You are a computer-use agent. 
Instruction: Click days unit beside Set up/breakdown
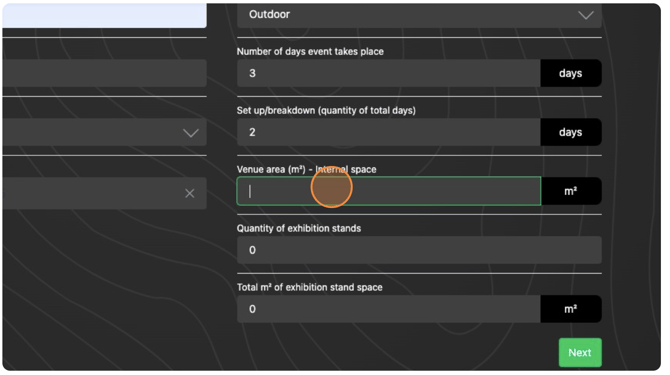coord(571,132)
